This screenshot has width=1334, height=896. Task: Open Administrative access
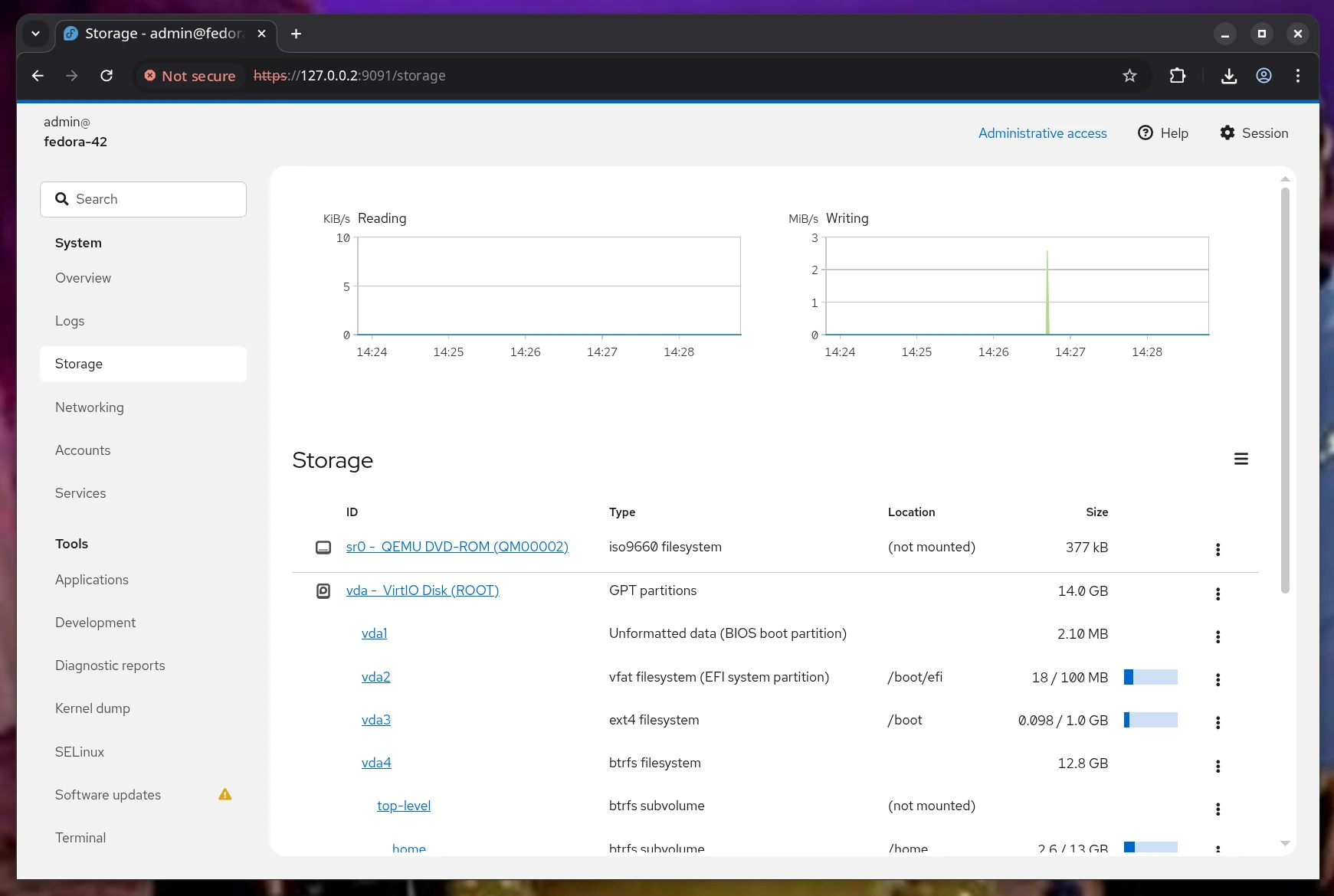[x=1042, y=132]
